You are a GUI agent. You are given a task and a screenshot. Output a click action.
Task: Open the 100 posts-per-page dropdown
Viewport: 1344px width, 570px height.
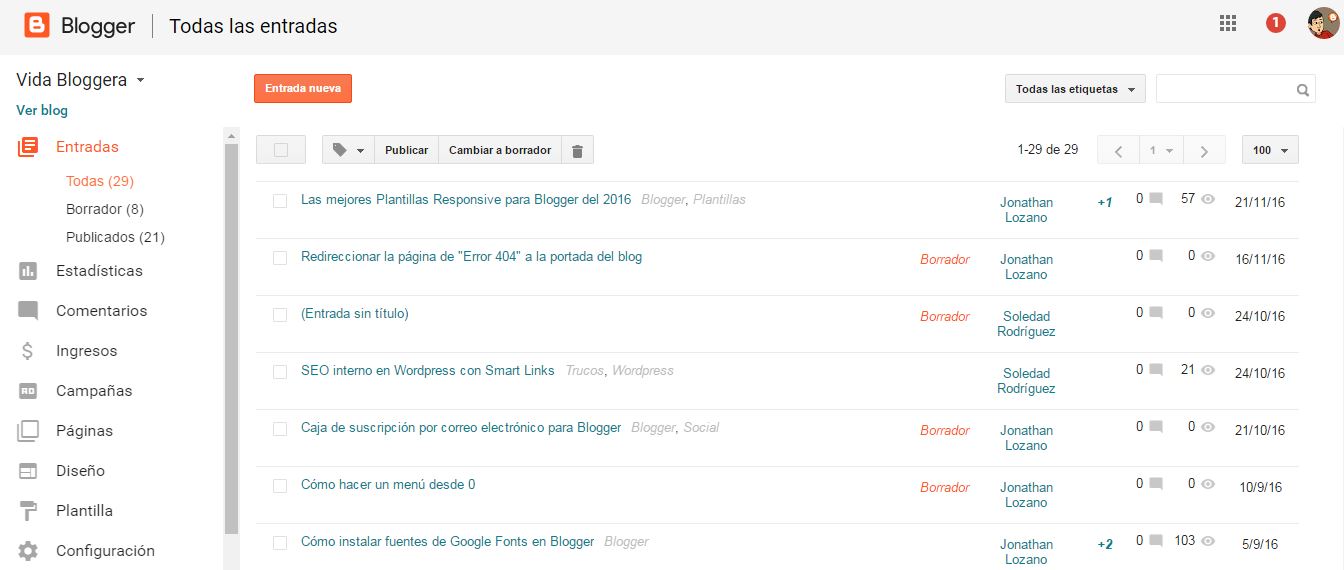[1269, 150]
